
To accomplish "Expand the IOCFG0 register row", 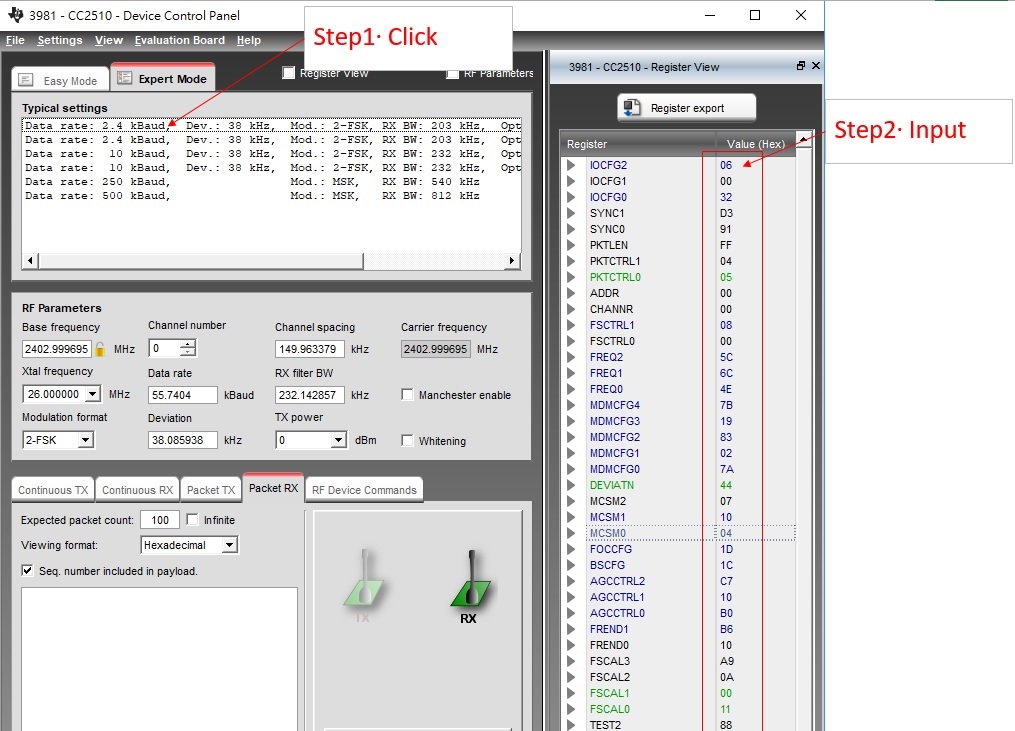I will (x=571, y=197).
